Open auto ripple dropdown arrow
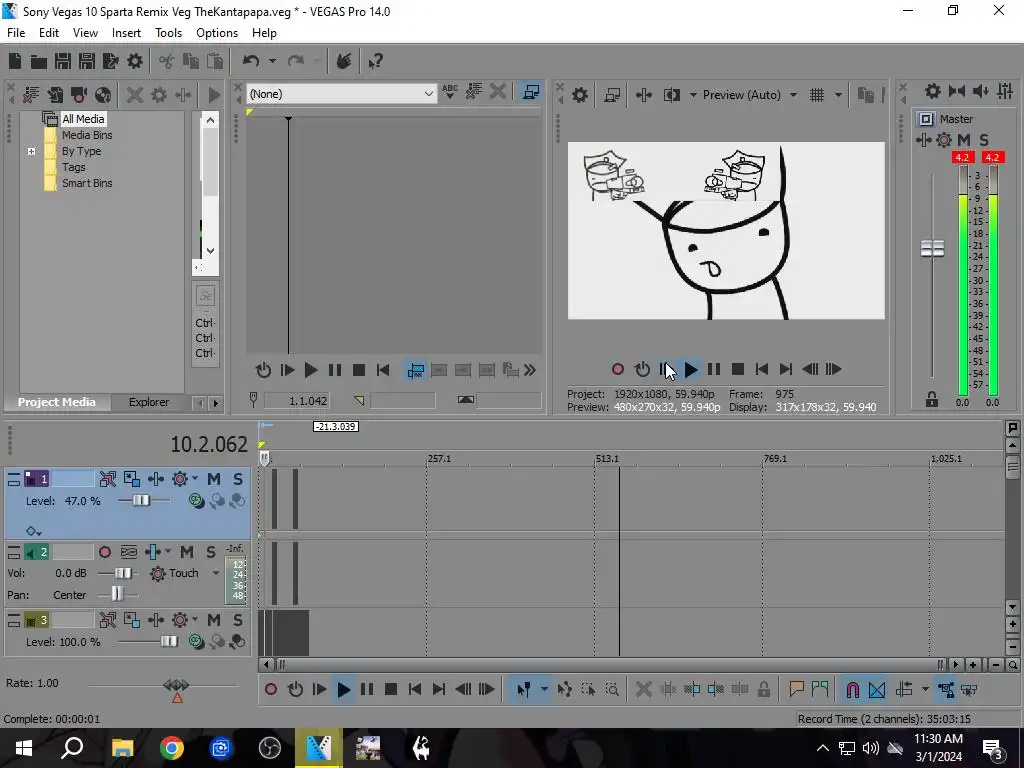The height and width of the screenshot is (768, 1024). click(925, 689)
